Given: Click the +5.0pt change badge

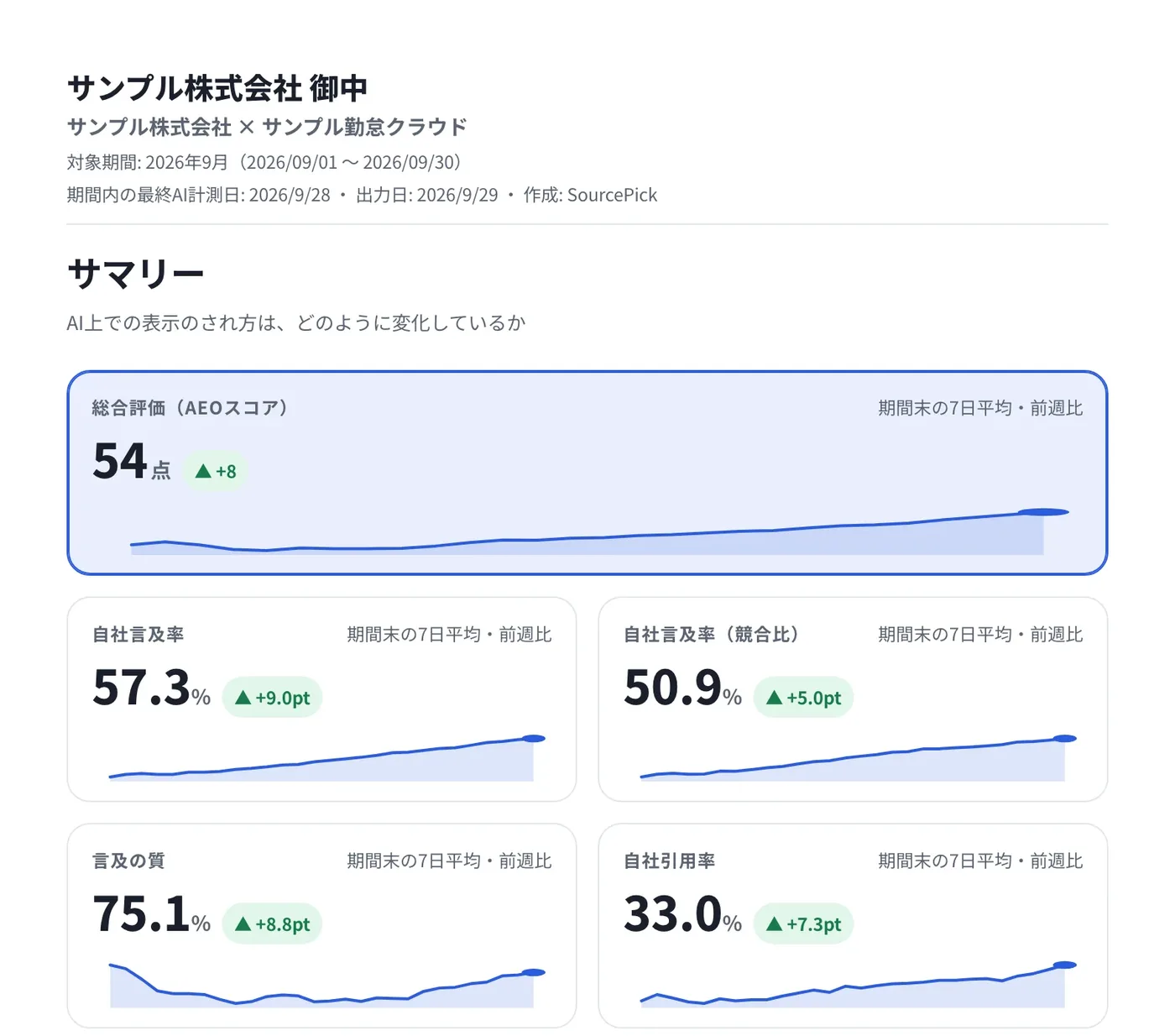Looking at the screenshot, I should (803, 698).
